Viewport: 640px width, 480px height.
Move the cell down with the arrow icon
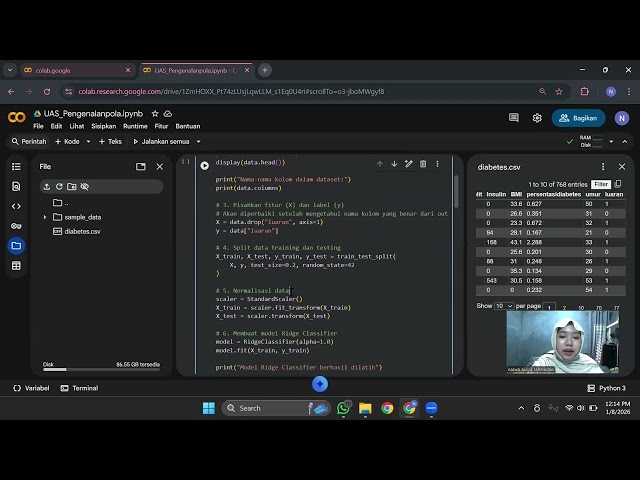(394, 164)
